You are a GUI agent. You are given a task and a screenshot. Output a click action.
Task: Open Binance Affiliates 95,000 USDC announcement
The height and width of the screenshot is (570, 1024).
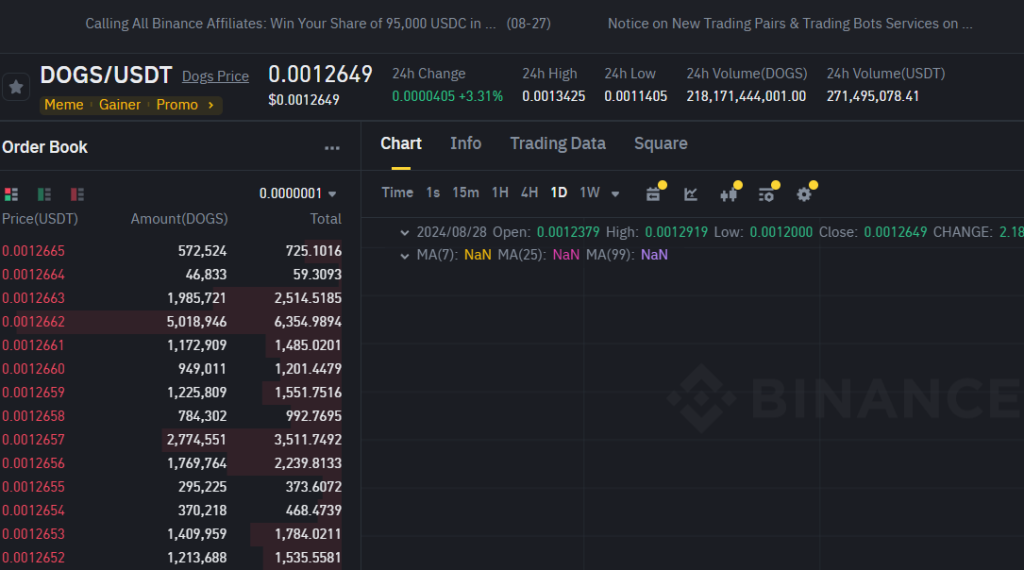click(x=318, y=24)
